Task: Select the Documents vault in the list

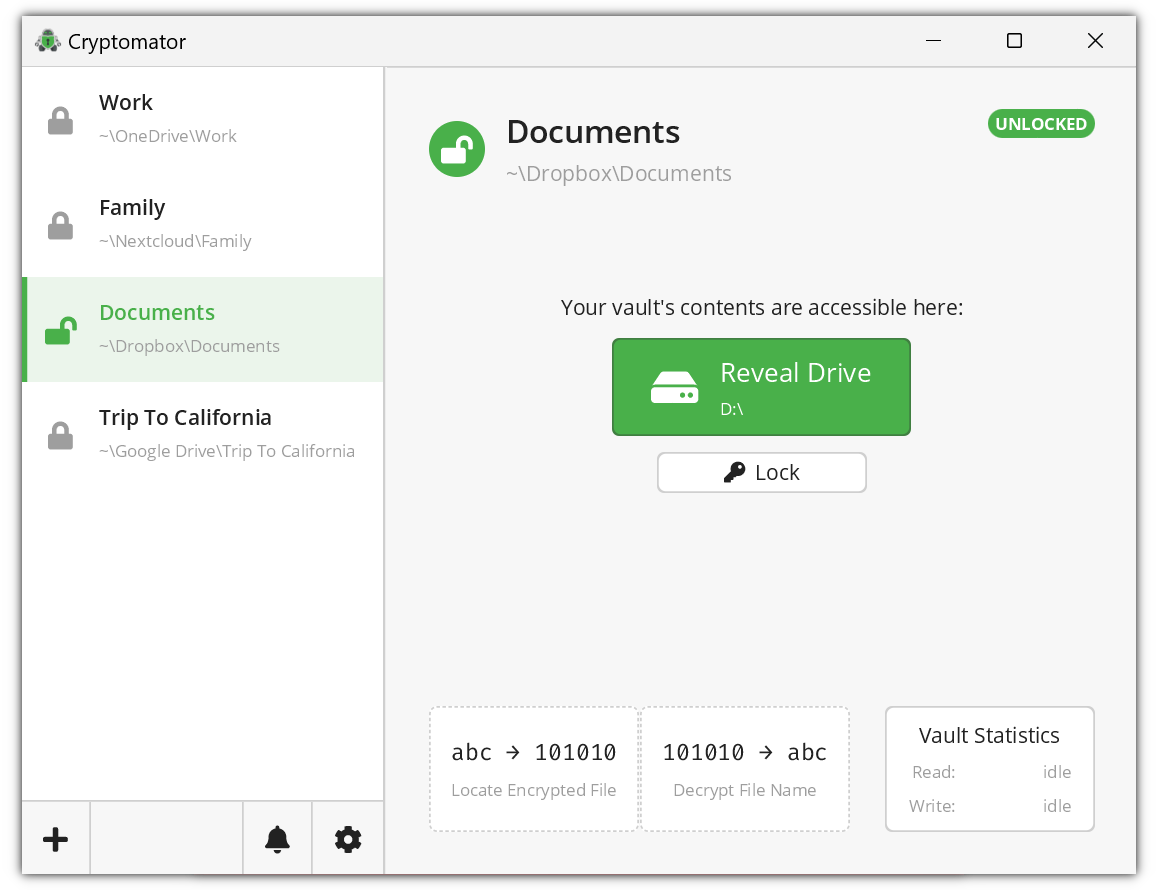Action: tap(203, 330)
